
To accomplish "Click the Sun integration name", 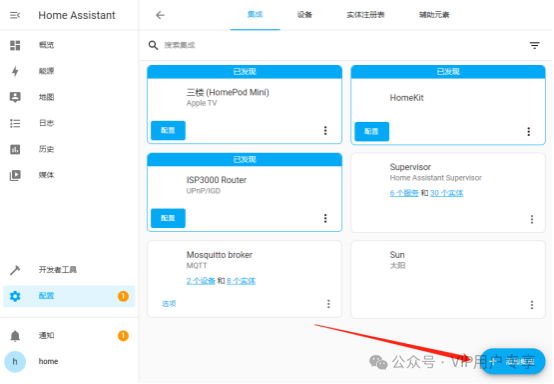I will [397, 255].
